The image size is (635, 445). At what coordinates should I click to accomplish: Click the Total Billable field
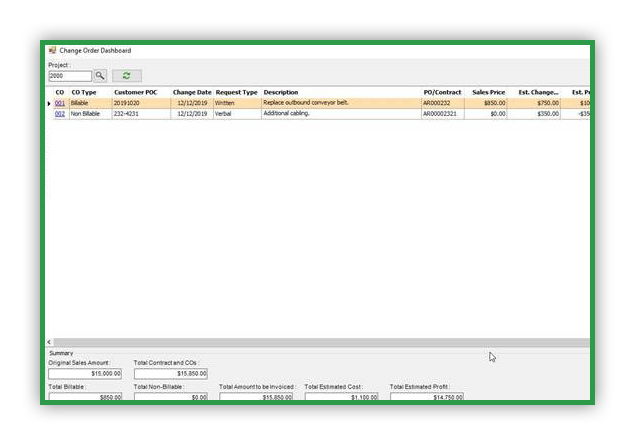point(85,396)
